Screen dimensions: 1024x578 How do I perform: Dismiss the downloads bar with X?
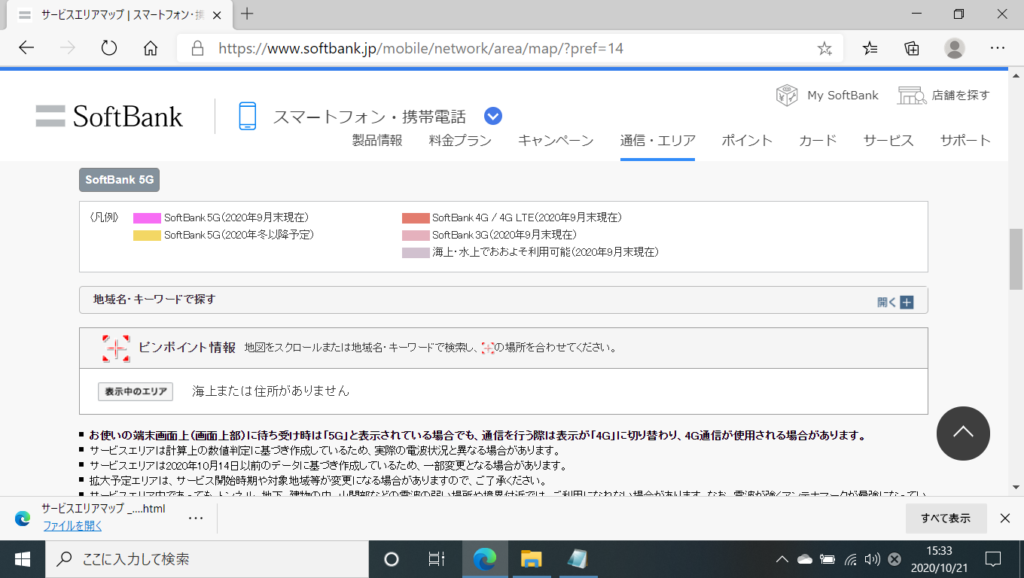(x=1005, y=519)
